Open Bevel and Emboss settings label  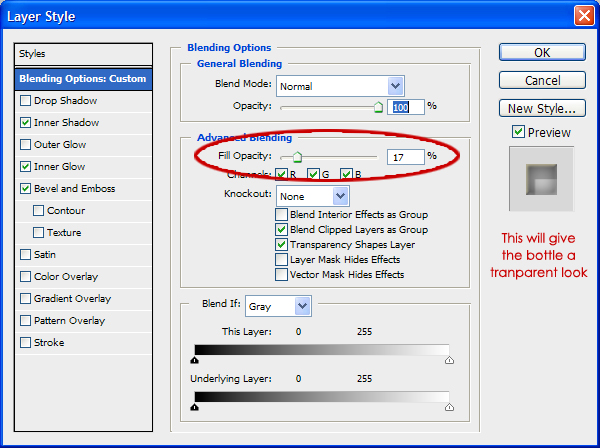tap(75, 189)
